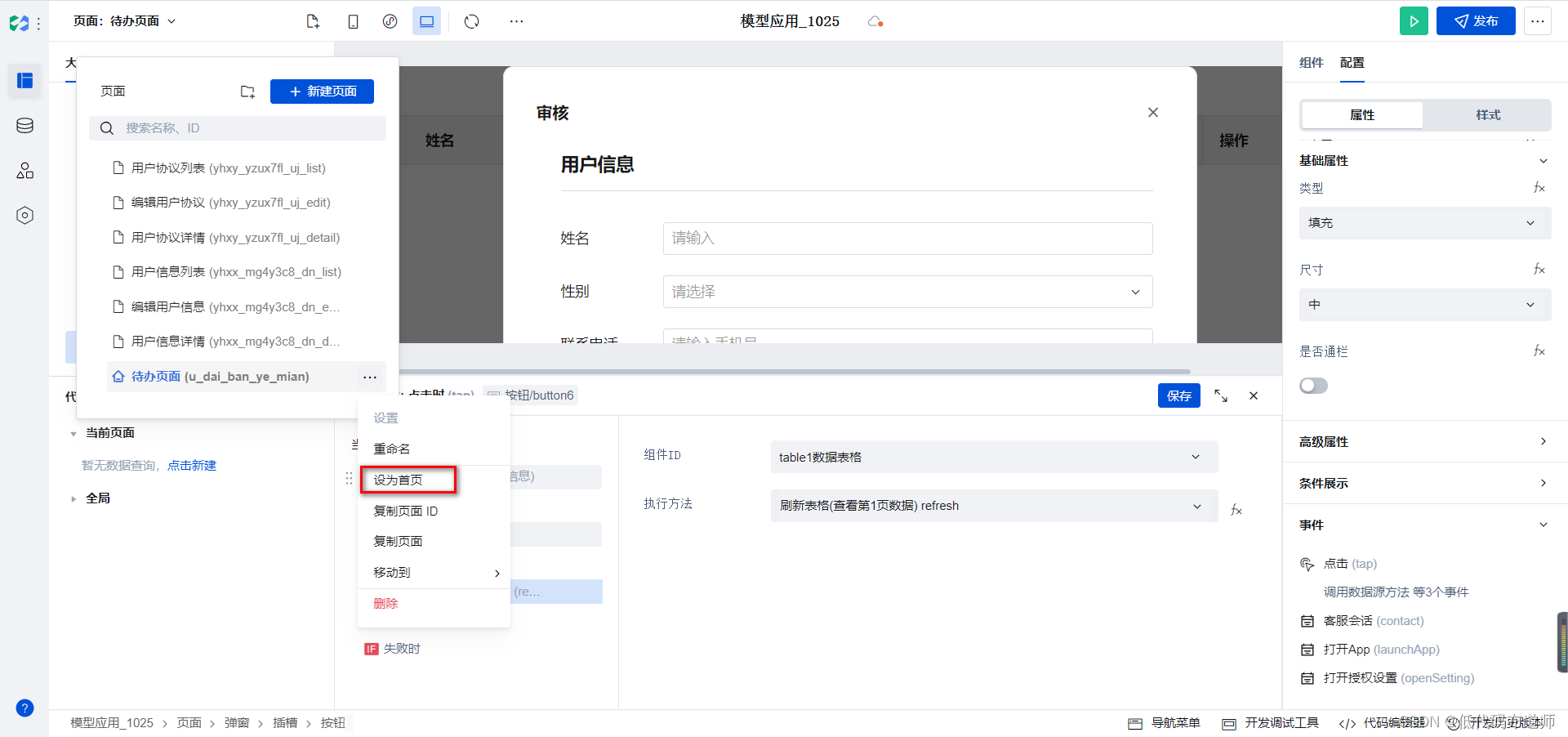Open the data source sidebar icon
Viewport: 1568px width, 737px height.
tap(24, 125)
